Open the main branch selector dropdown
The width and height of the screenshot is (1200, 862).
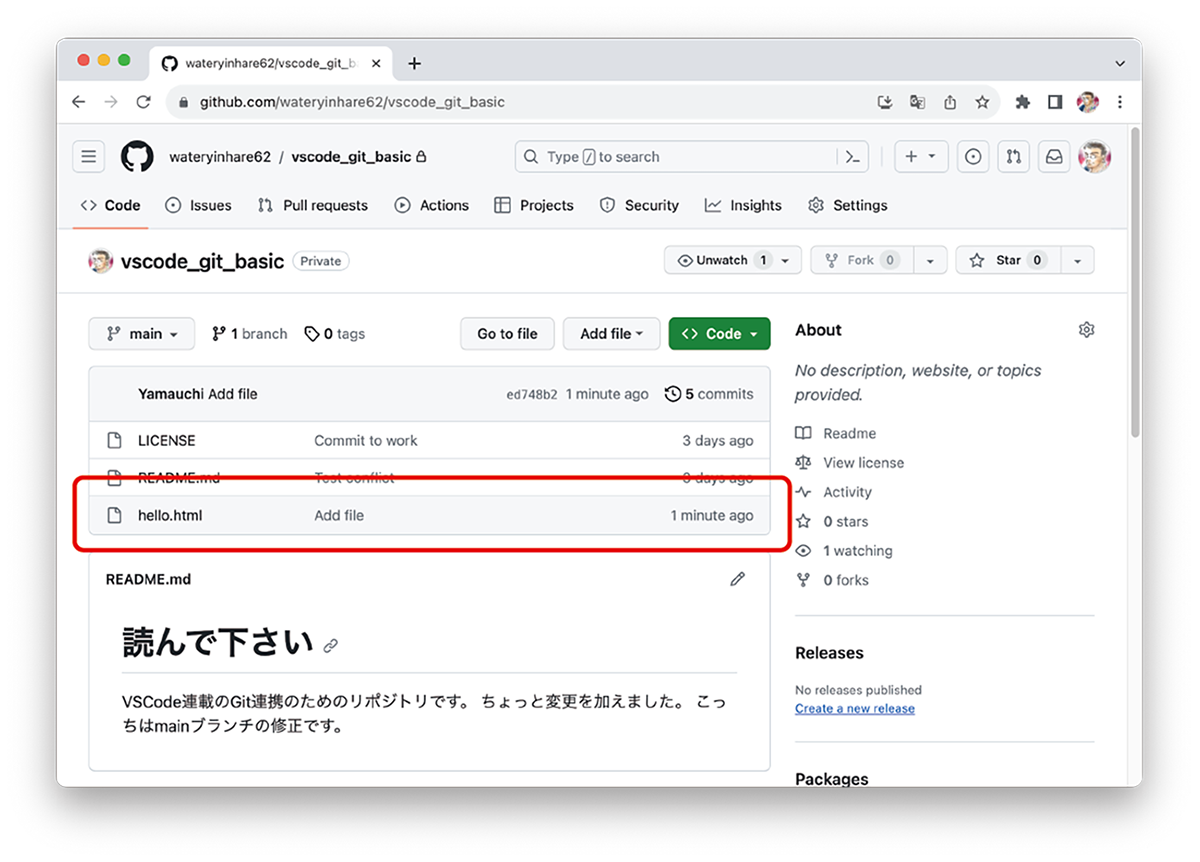click(x=141, y=334)
